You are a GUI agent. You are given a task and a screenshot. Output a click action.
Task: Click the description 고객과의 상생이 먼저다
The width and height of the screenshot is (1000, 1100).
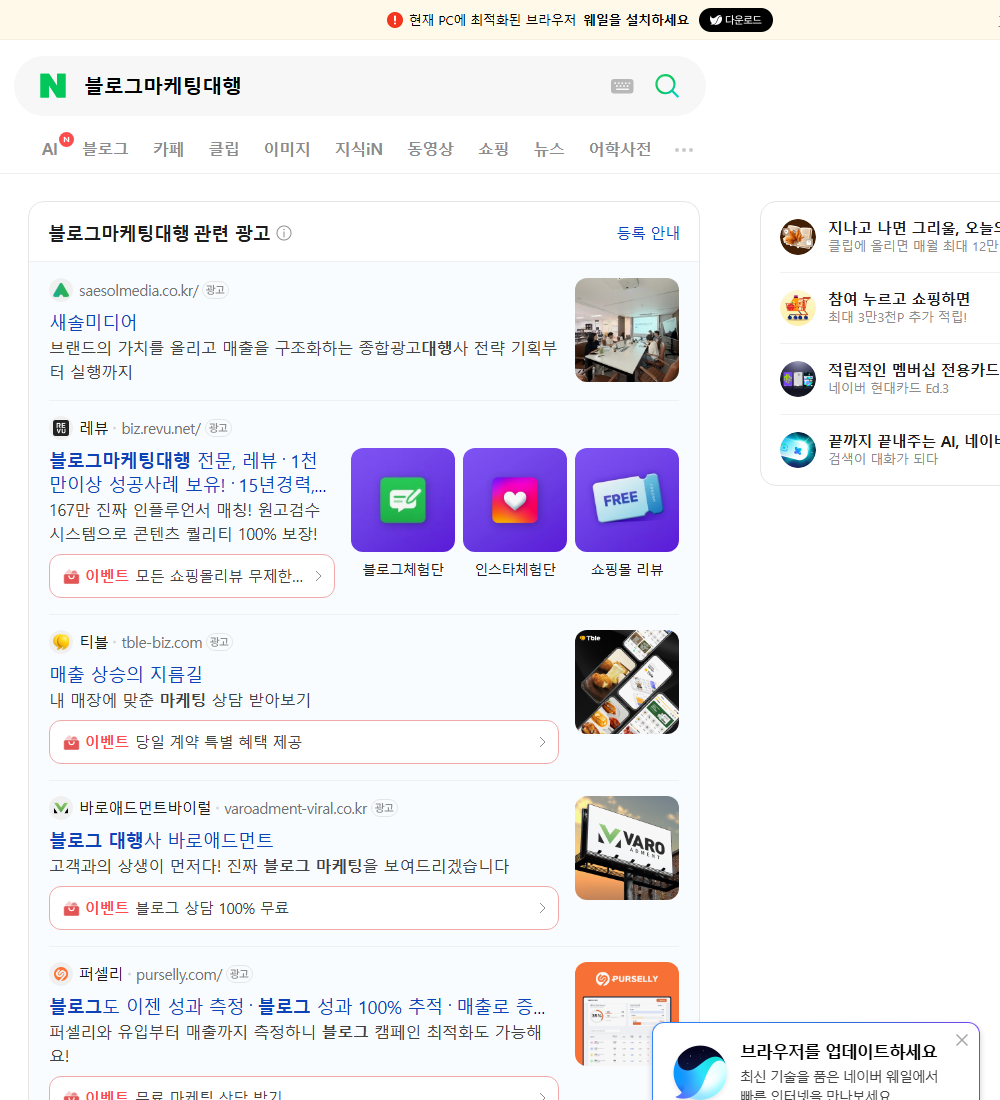coord(279,866)
